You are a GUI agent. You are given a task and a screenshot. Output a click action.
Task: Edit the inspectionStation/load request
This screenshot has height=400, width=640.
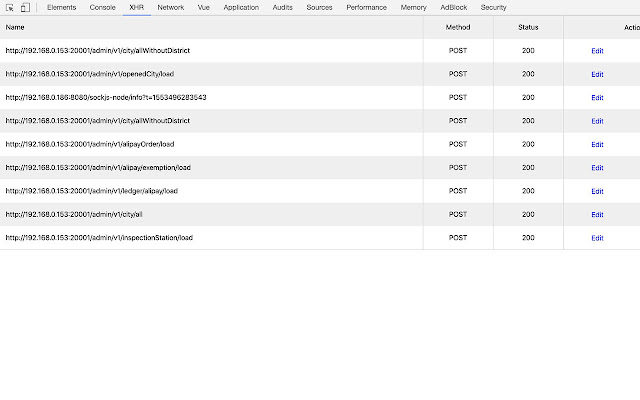597,238
